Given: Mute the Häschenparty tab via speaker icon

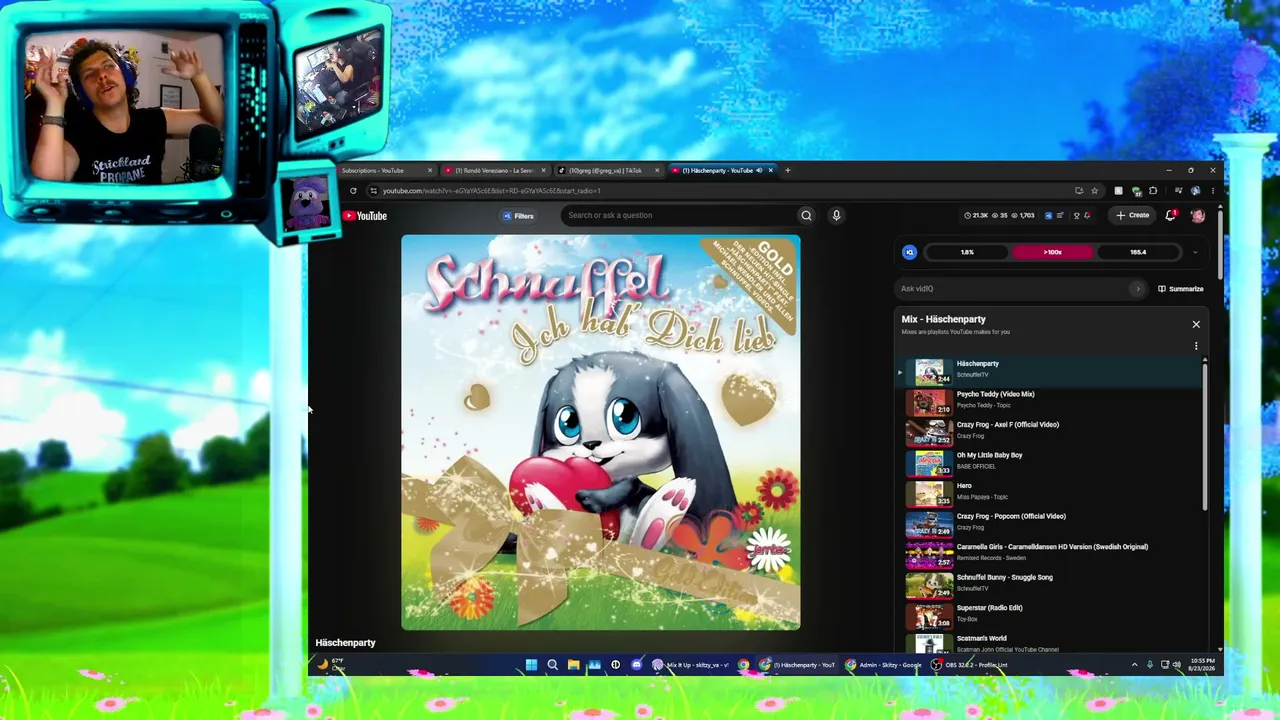Looking at the screenshot, I should pyautogui.click(x=759, y=170).
